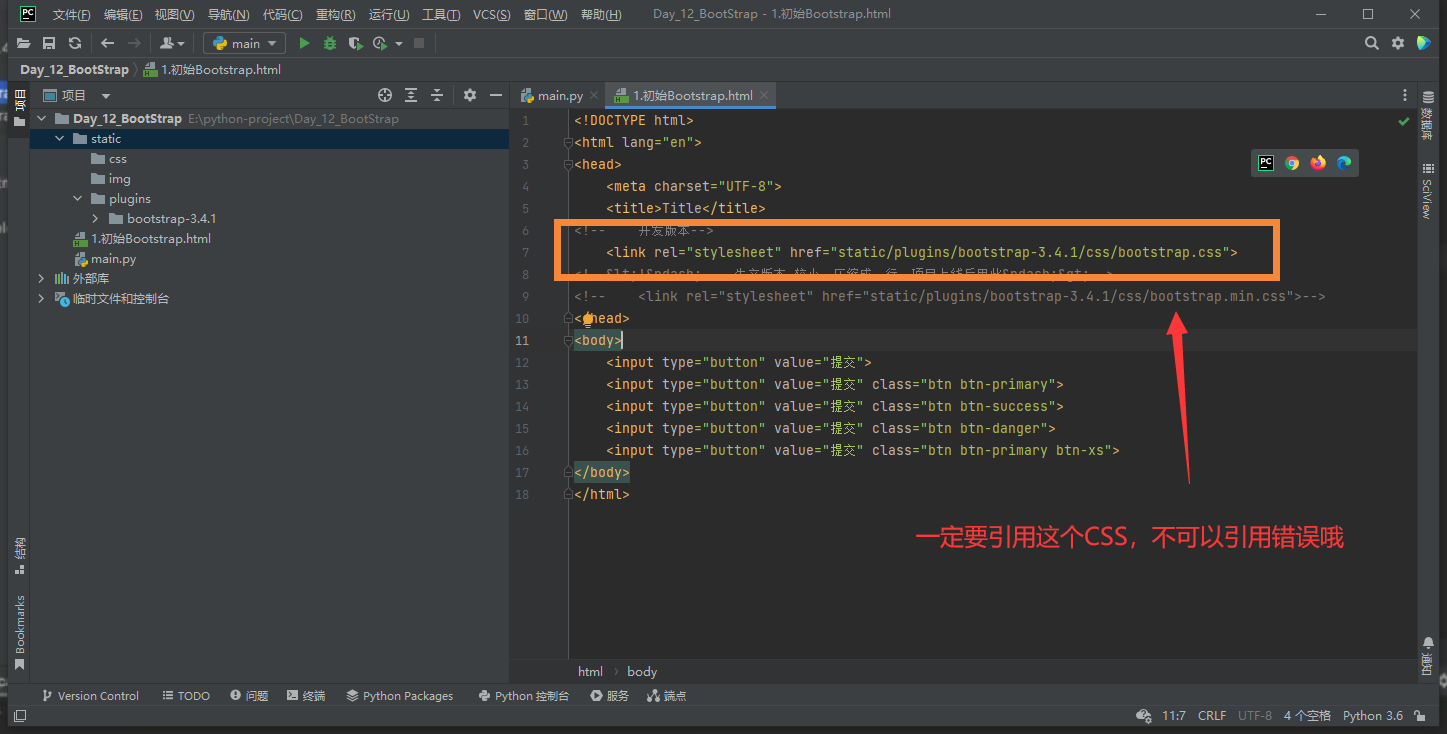The height and width of the screenshot is (734, 1447).
Task: Open the 重构 menu
Action: pyautogui.click(x=335, y=15)
